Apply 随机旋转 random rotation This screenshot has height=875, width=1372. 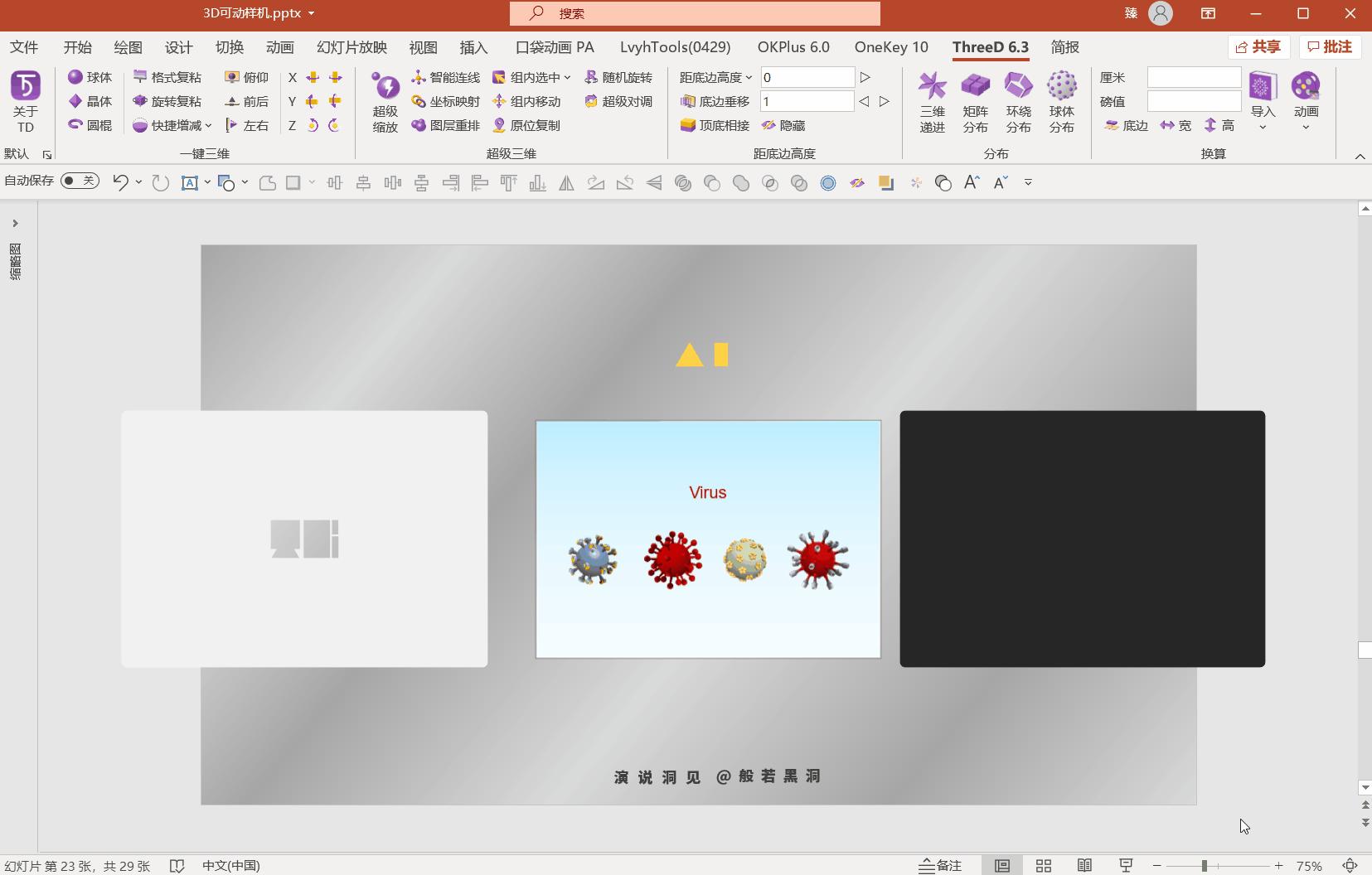(x=618, y=77)
